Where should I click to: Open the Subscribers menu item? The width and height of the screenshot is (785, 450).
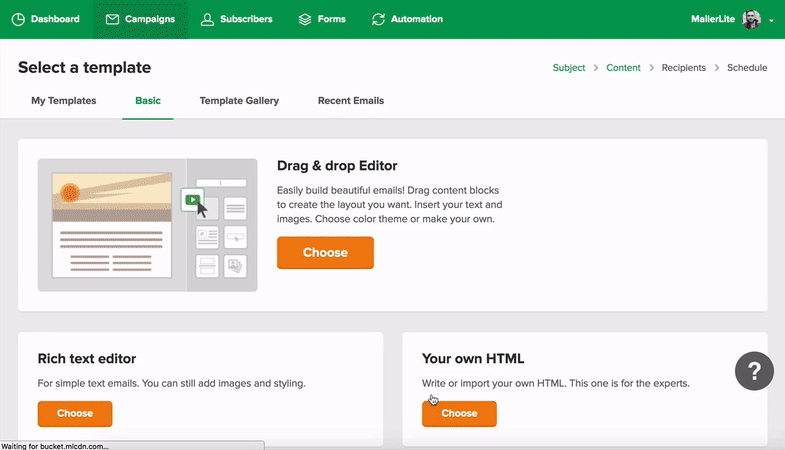click(x=237, y=20)
